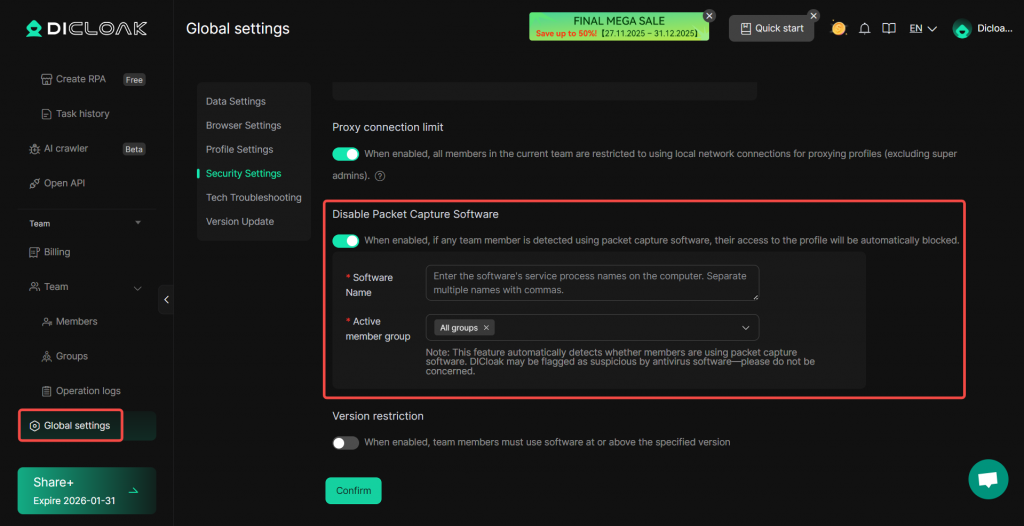Switch to Browser Settings tab
The height and width of the screenshot is (526, 1024).
coord(243,126)
